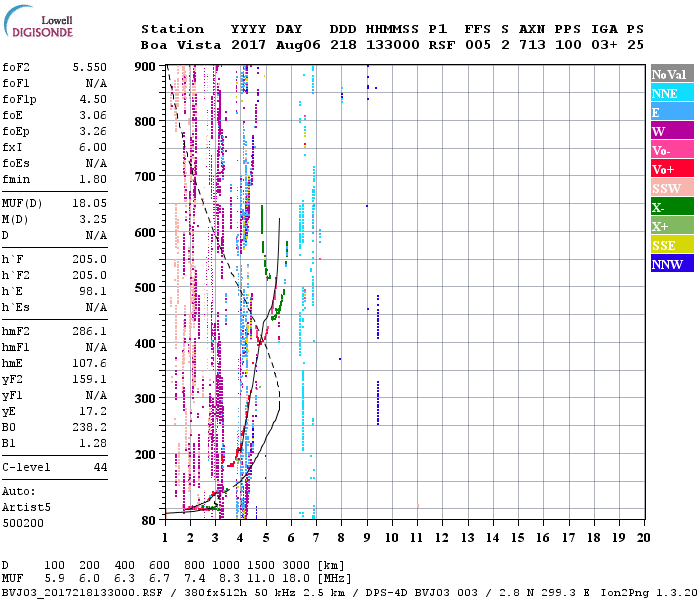Select the NNE cyan legend swatch
Image resolution: width=700 pixels, height=600 pixels.
coord(672,93)
